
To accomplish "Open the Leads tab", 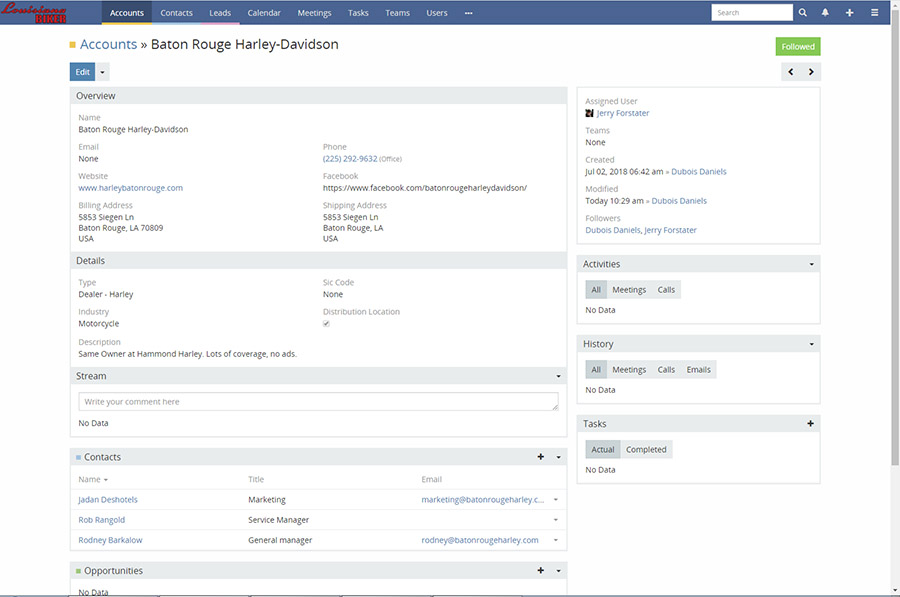I will (219, 13).
